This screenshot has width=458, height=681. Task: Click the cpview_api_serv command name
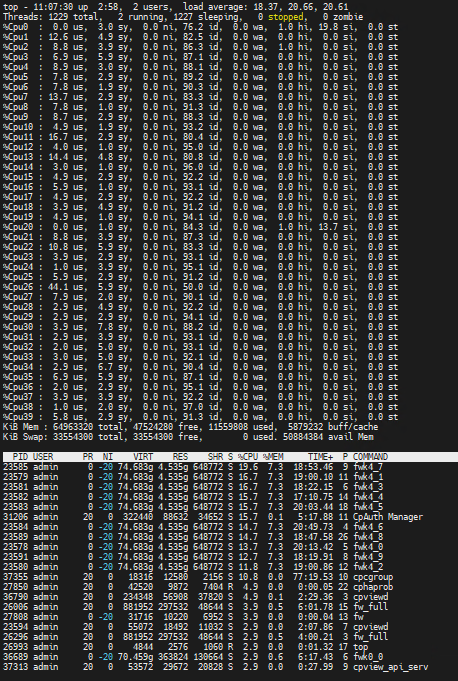pos(390,666)
